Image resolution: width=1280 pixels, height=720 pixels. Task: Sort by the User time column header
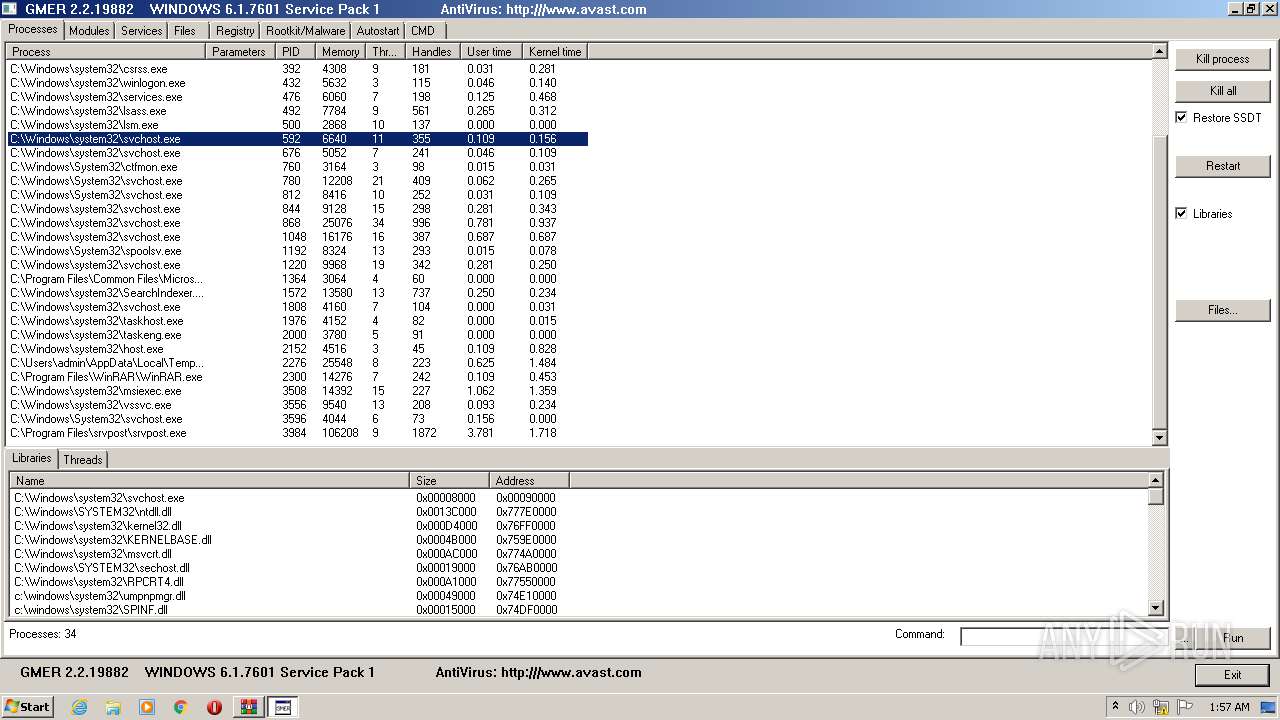(x=490, y=52)
